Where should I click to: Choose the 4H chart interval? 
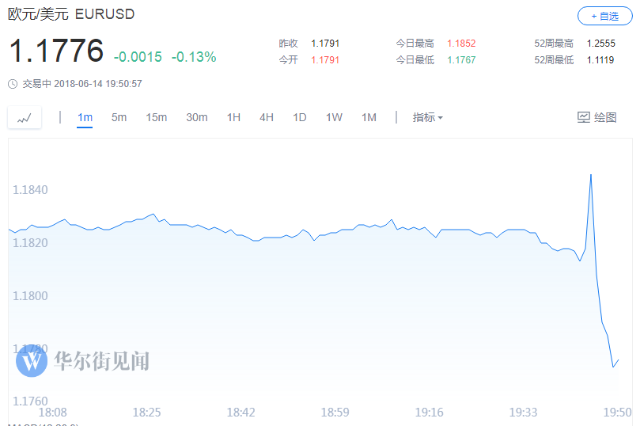[x=266, y=118]
